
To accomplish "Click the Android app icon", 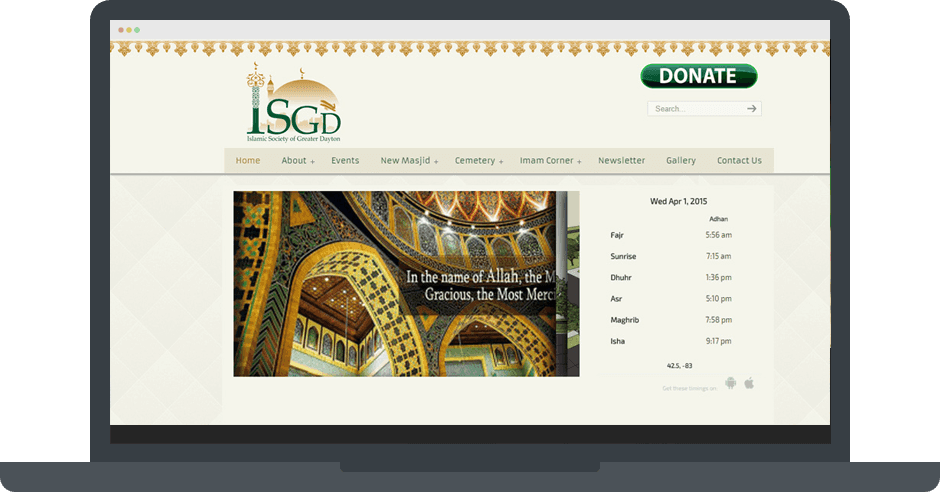I will [730, 383].
